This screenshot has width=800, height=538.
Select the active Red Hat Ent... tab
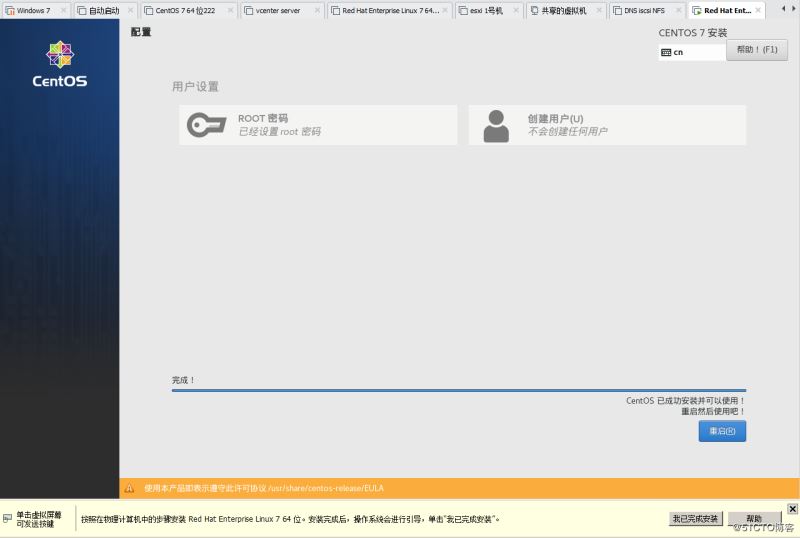coord(727,10)
